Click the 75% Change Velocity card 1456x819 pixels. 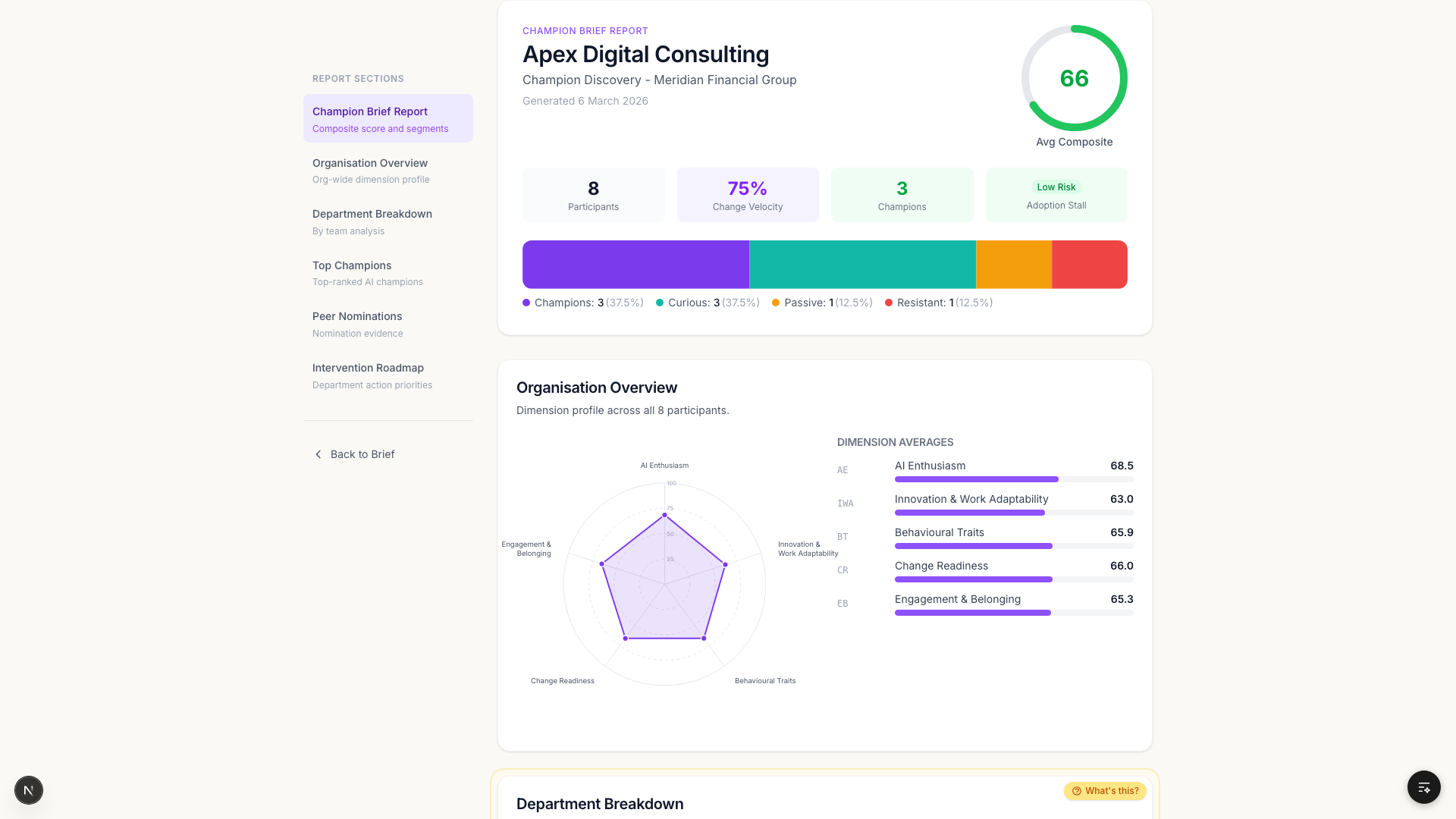(748, 195)
